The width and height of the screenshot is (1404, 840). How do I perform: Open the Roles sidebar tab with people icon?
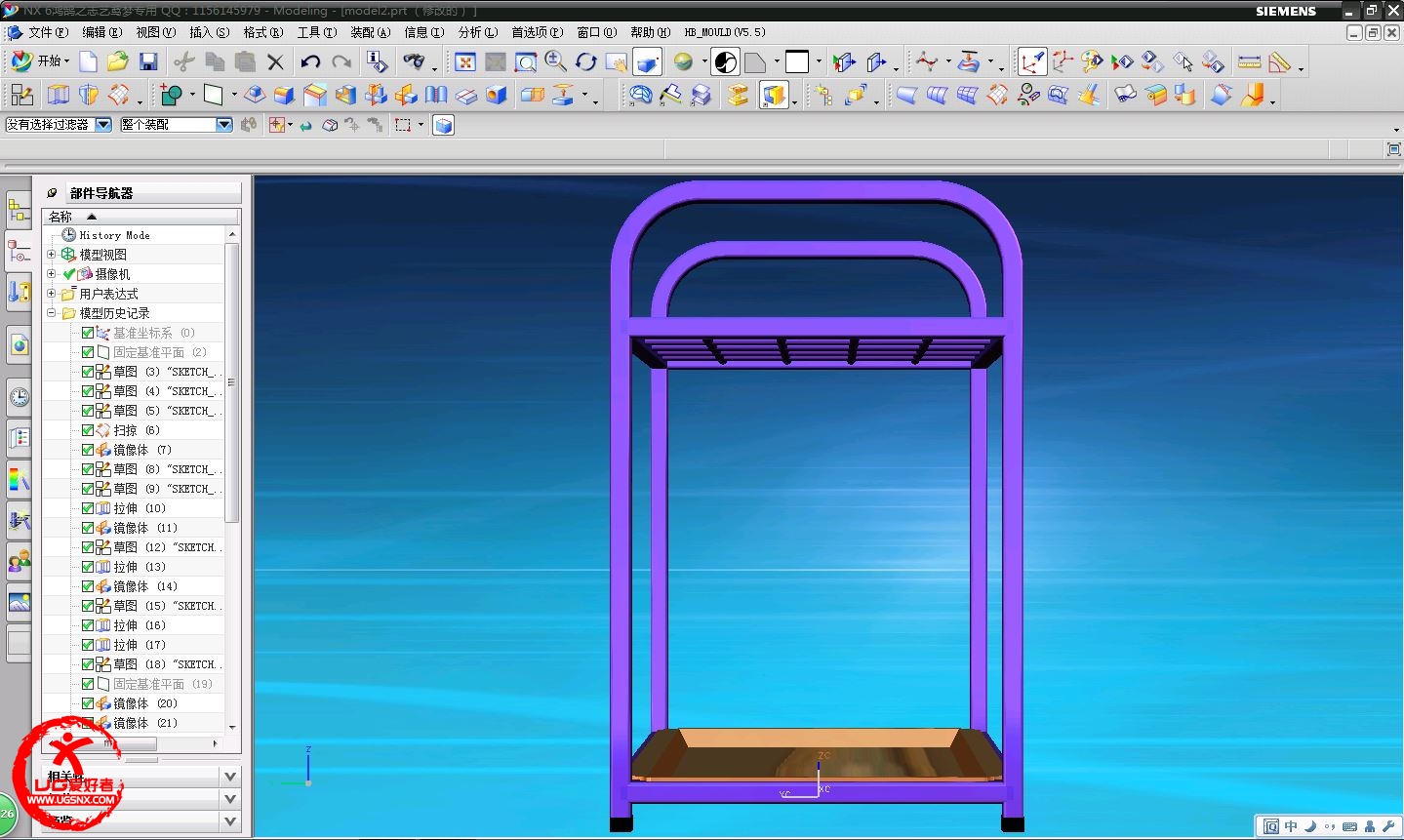click(19, 561)
